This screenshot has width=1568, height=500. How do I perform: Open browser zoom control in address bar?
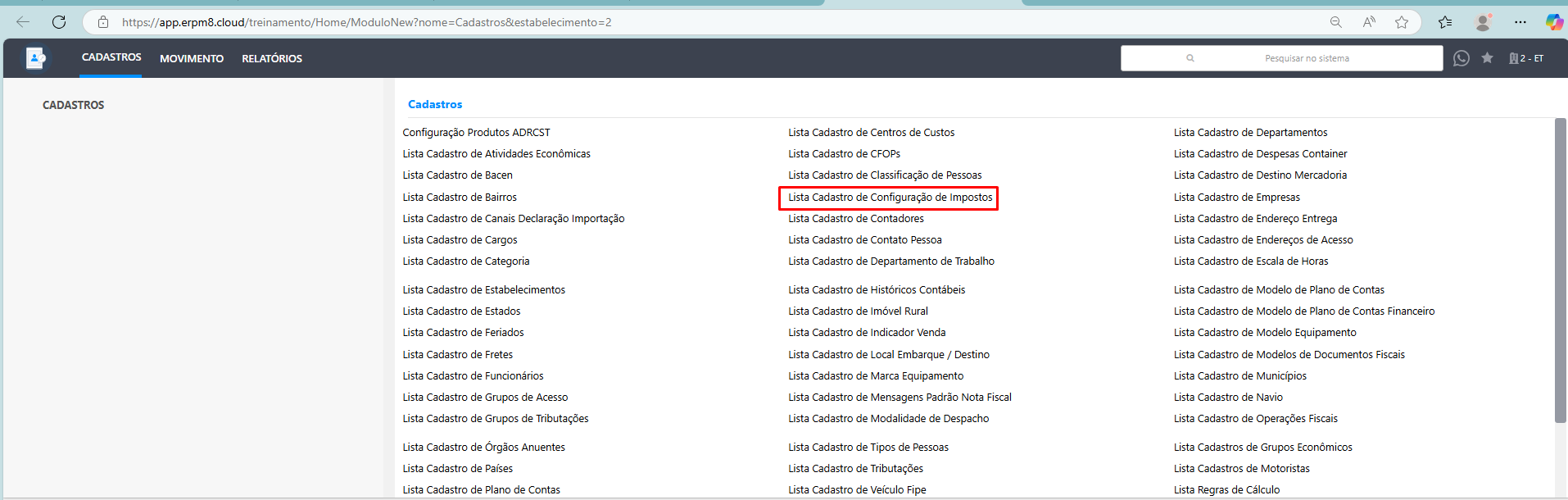1335,22
